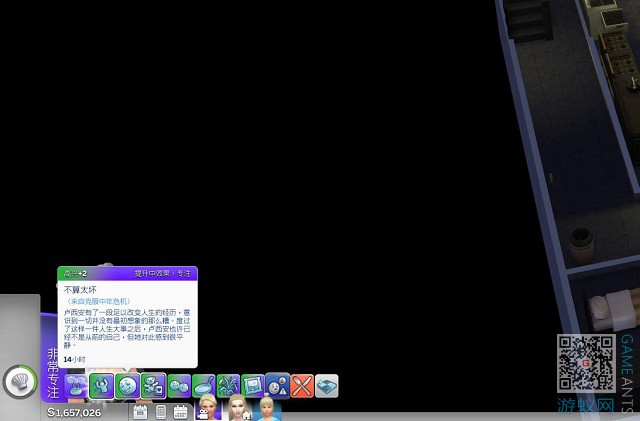Select the orange crossed fork and knife moodlet
The image size is (640, 421).
tap(302, 386)
